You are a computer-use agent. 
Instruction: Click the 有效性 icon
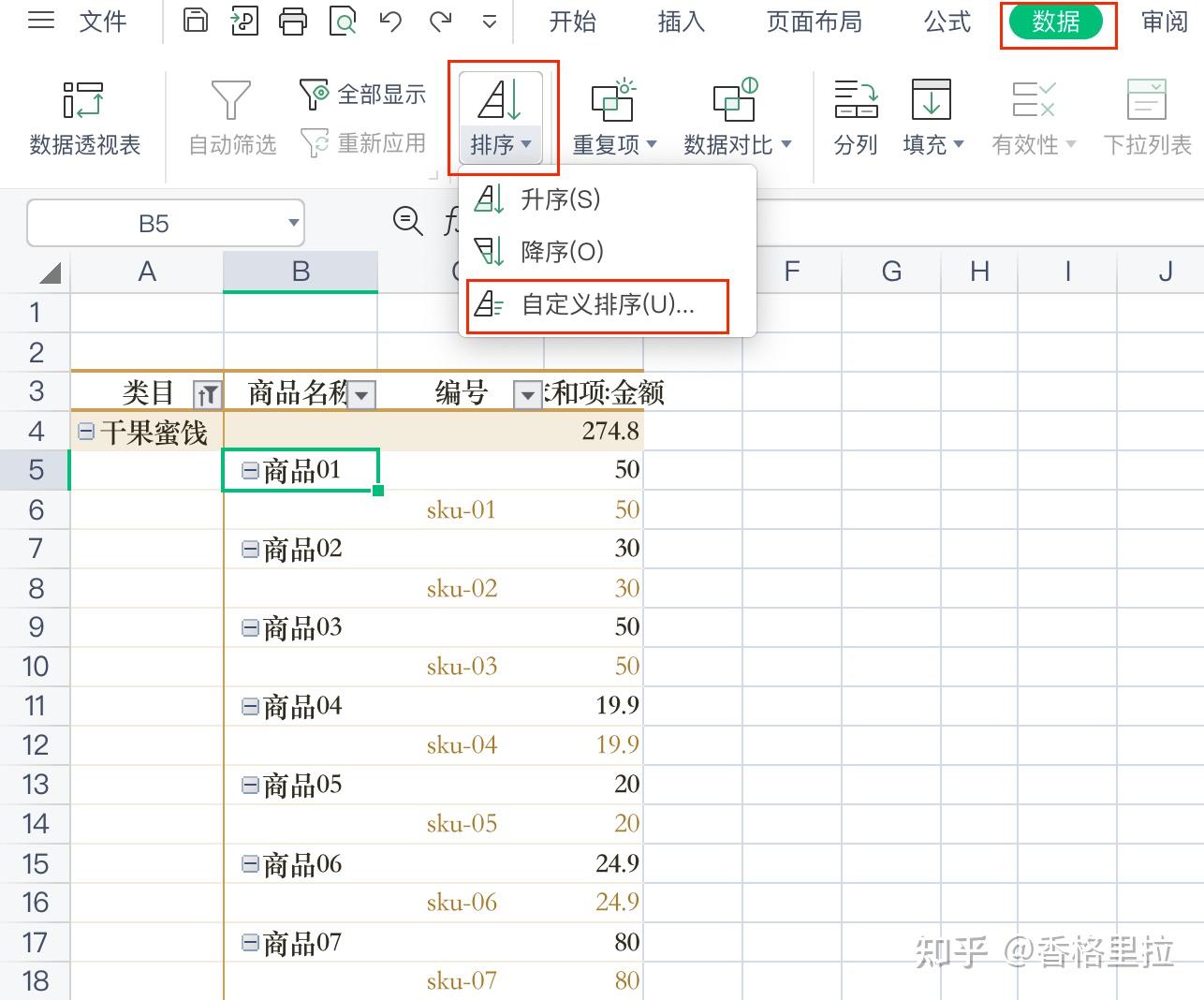1034,99
